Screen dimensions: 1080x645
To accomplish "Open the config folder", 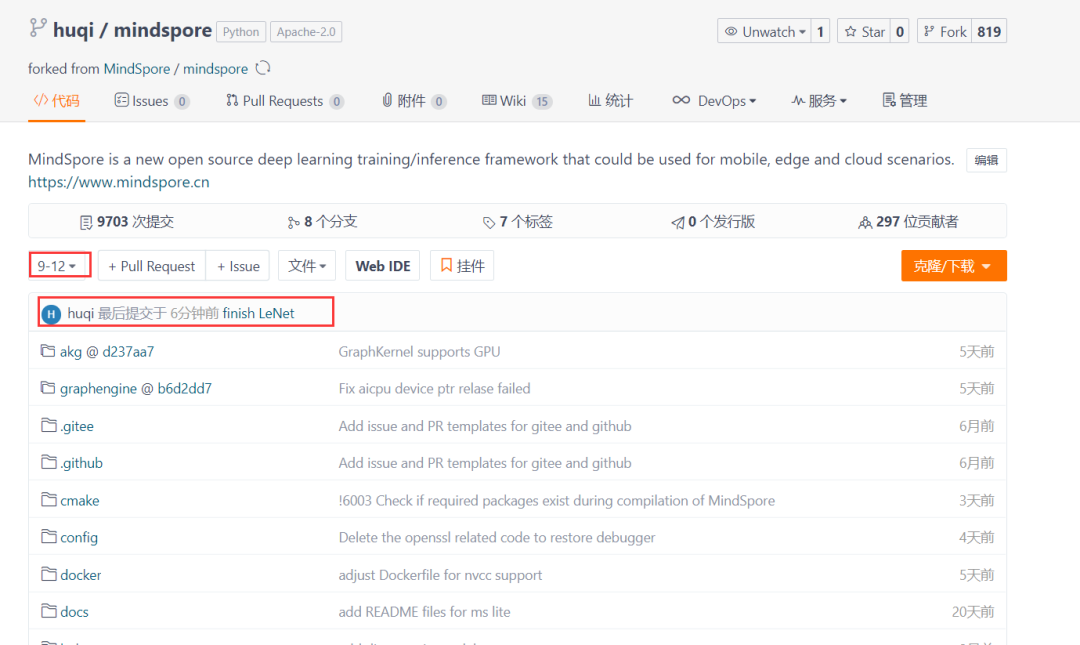I will click(79, 538).
